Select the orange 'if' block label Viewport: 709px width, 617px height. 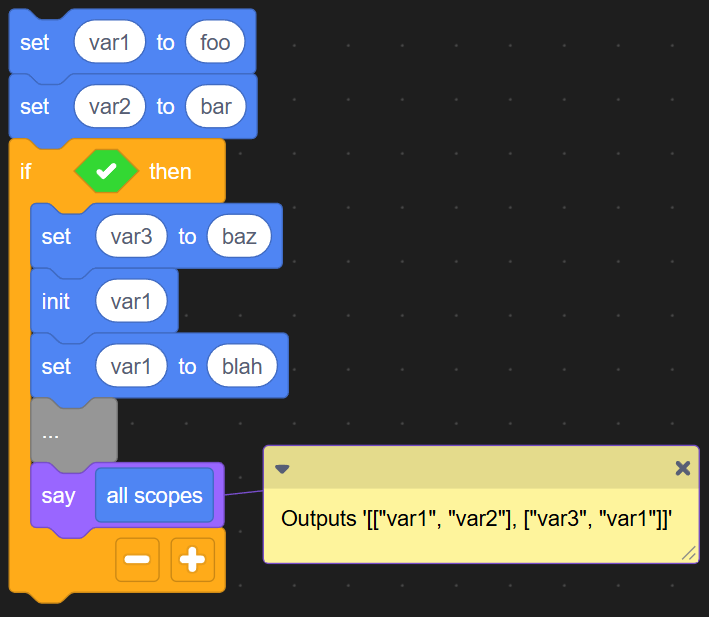click(x=27, y=171)
